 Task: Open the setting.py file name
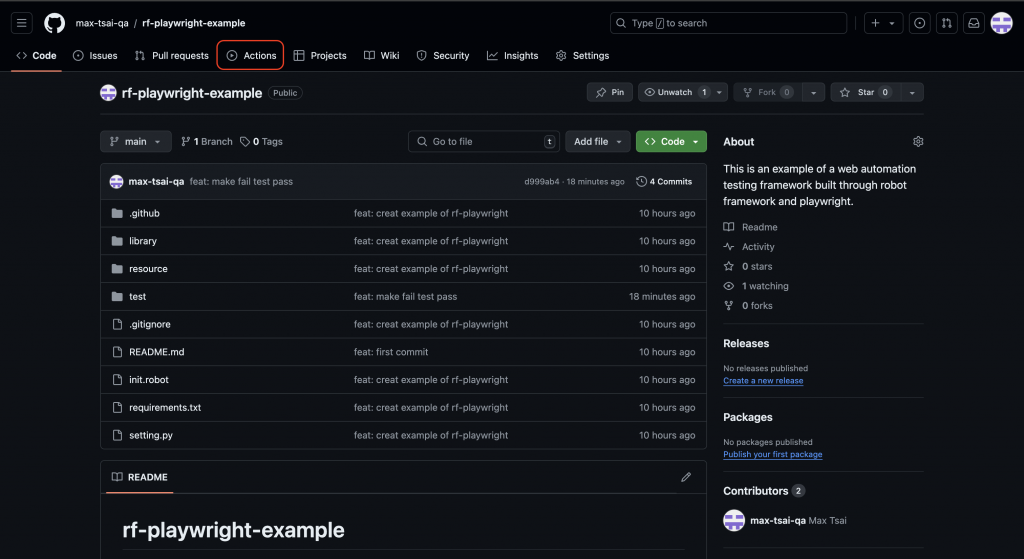pyautogui.click(x=151, y=436)
